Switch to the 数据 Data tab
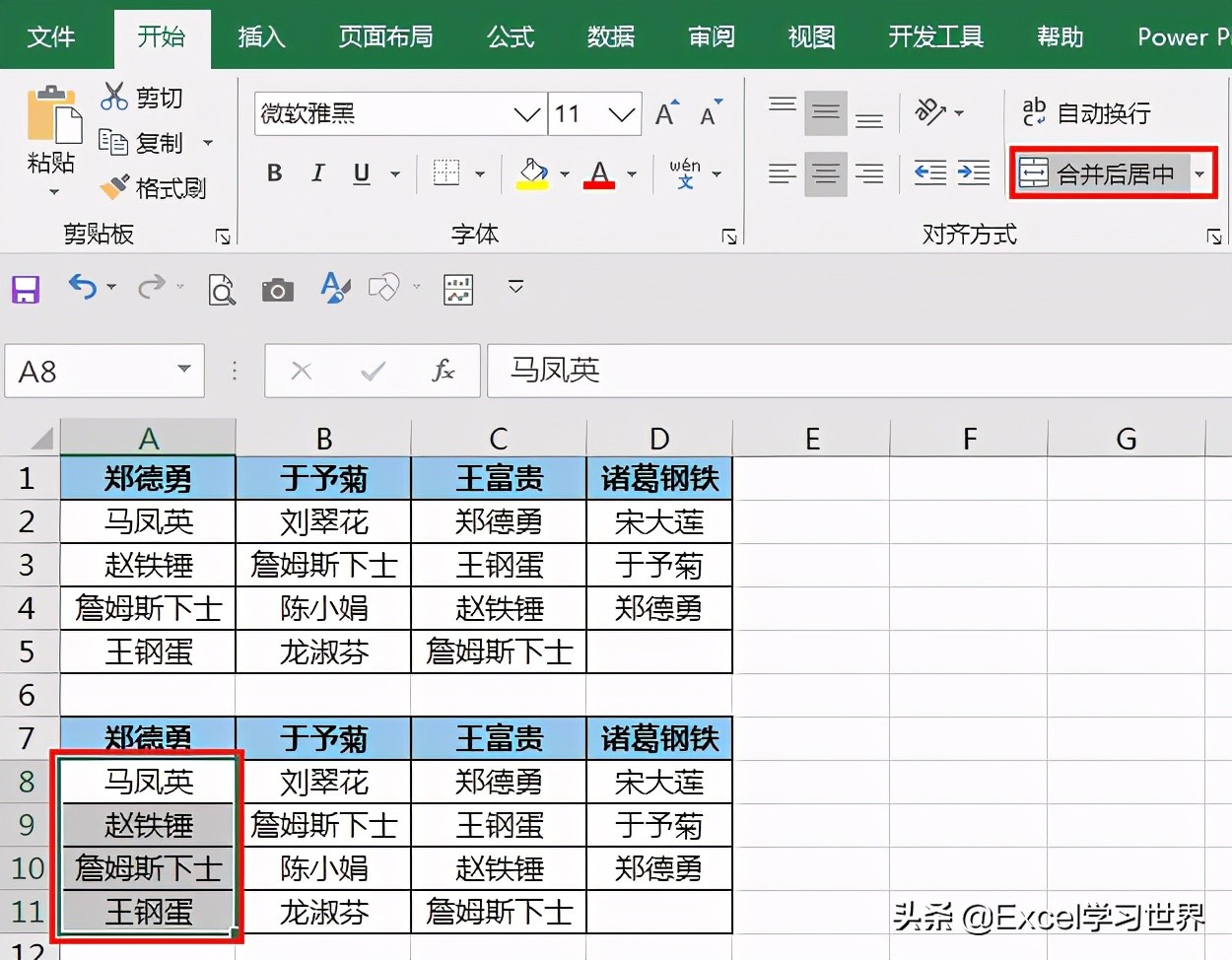 [611, 36]
